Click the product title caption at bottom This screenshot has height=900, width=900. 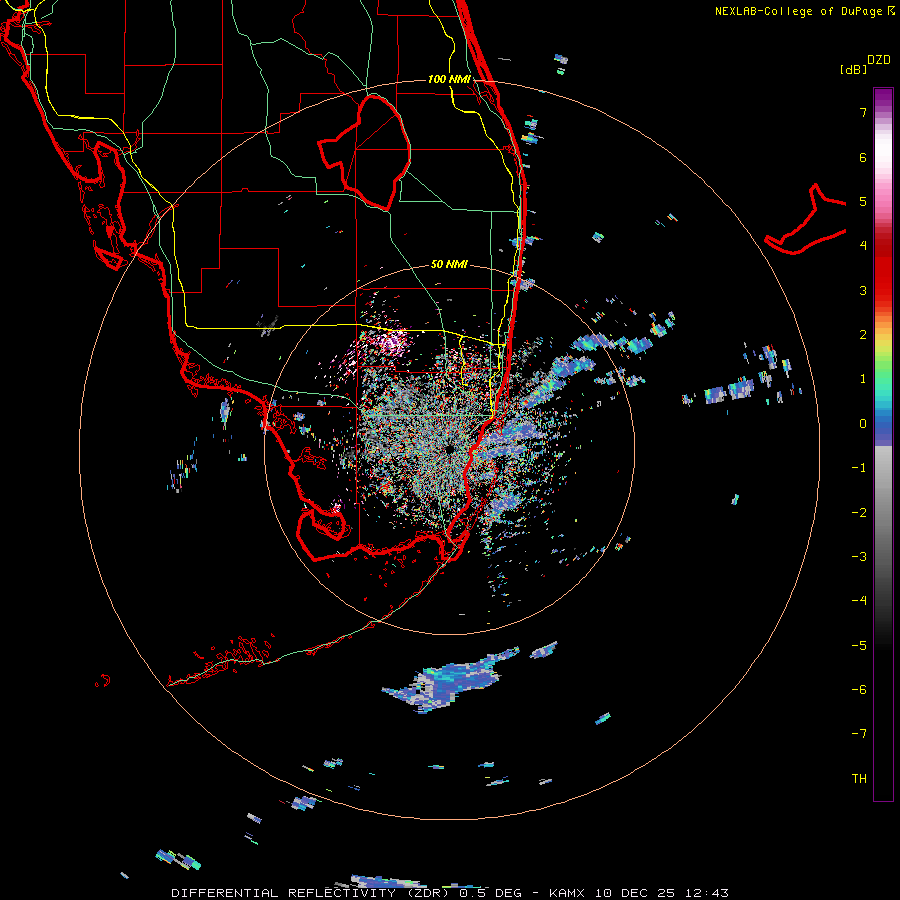449,893
